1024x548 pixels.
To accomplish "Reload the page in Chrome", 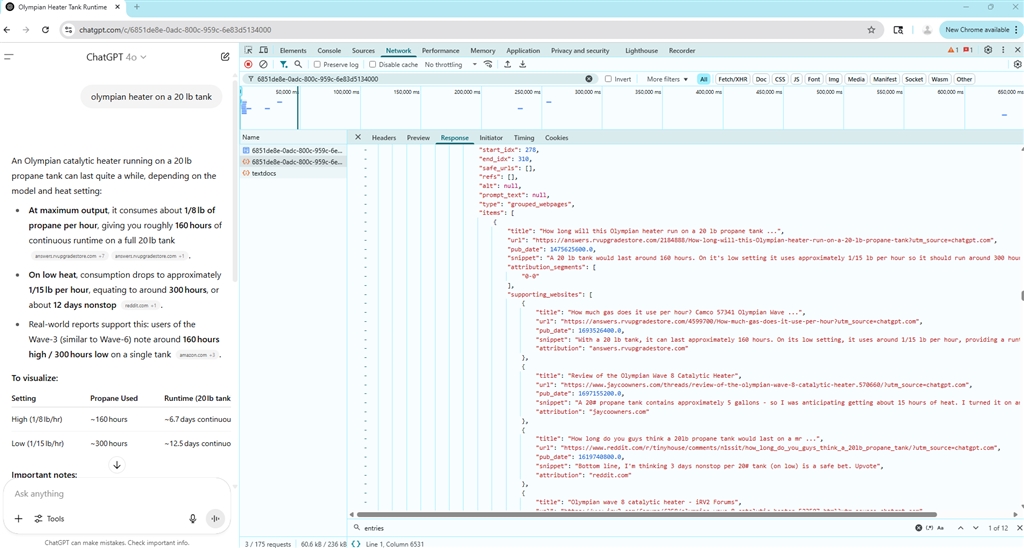I will click(x=45, y=30).
